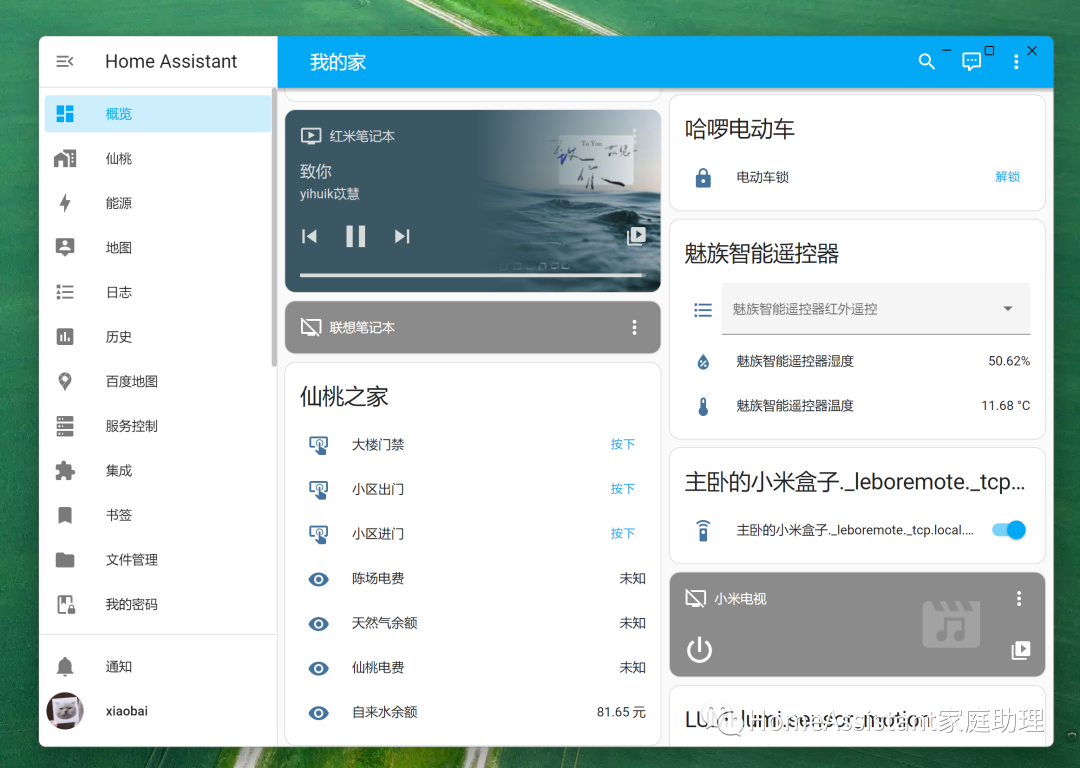Open 哈啰电动车 card title
Screen dimensions: 1080x768
point(739,129)
